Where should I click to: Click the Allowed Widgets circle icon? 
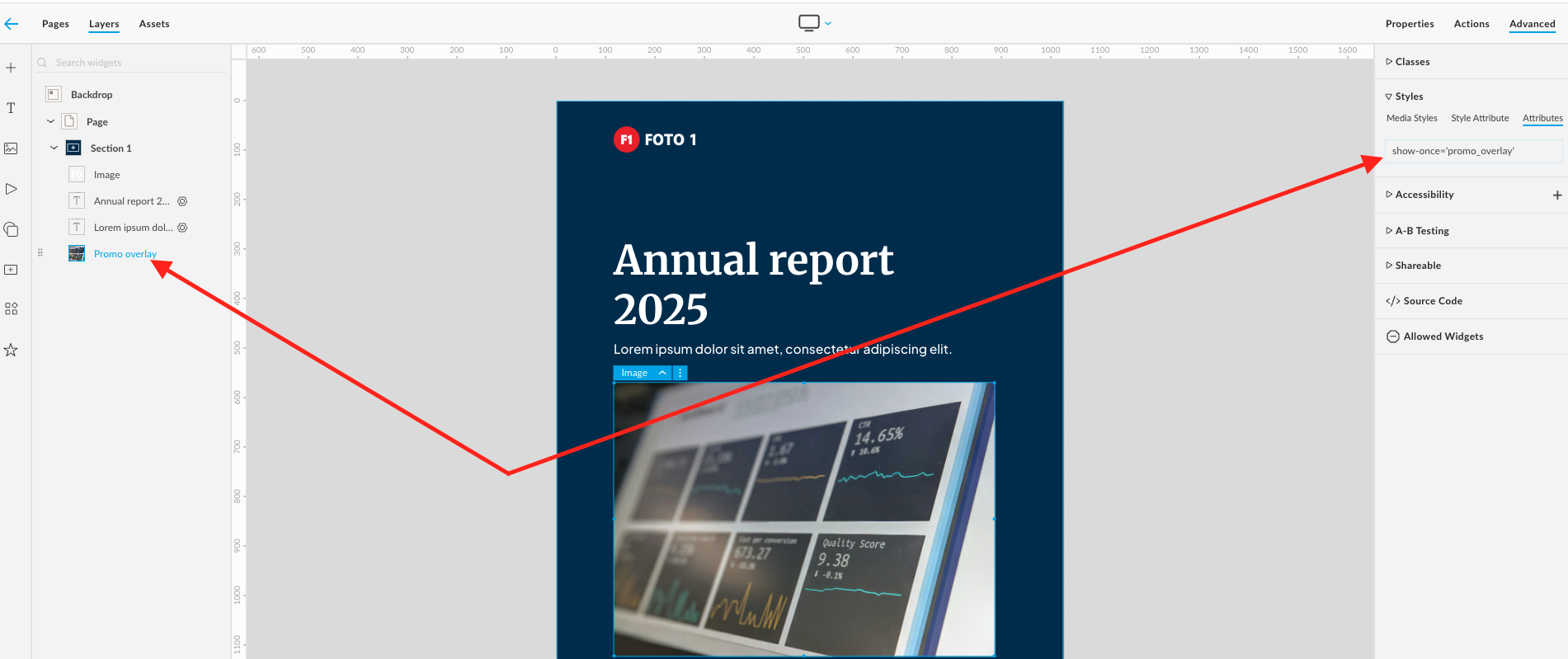point(1393,337)
